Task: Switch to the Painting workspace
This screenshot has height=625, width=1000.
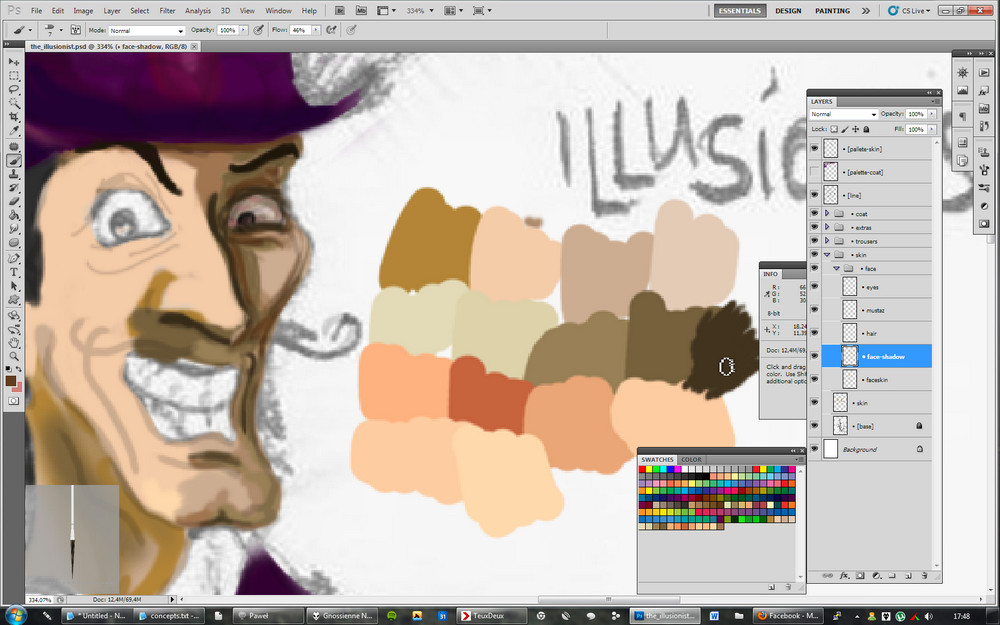Action: 832,11
